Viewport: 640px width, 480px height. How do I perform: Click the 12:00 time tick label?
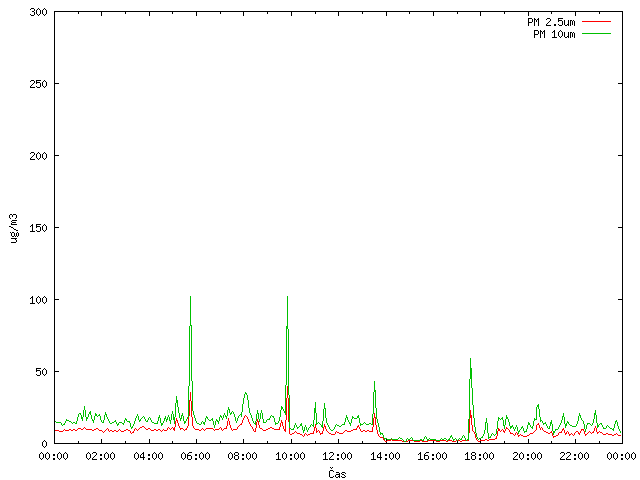(x=338, y=456)
